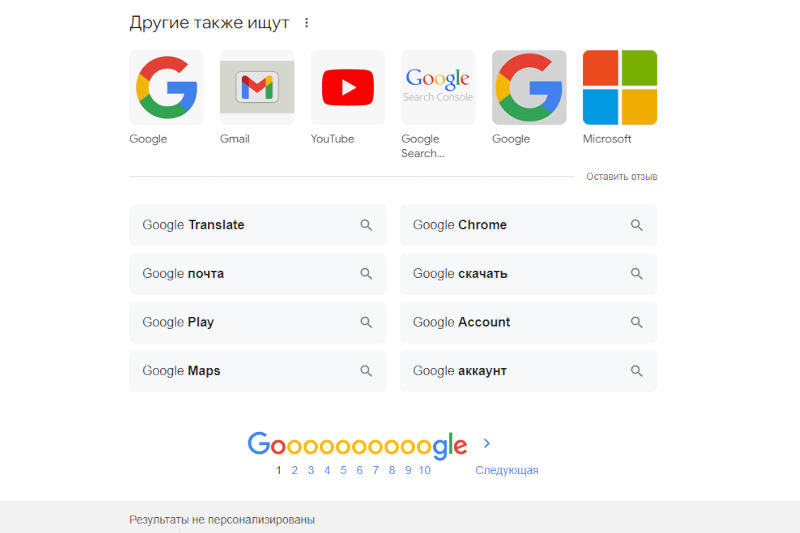Click the Оставить отзыв feedback link
The image size is (800, 533).
621,177
